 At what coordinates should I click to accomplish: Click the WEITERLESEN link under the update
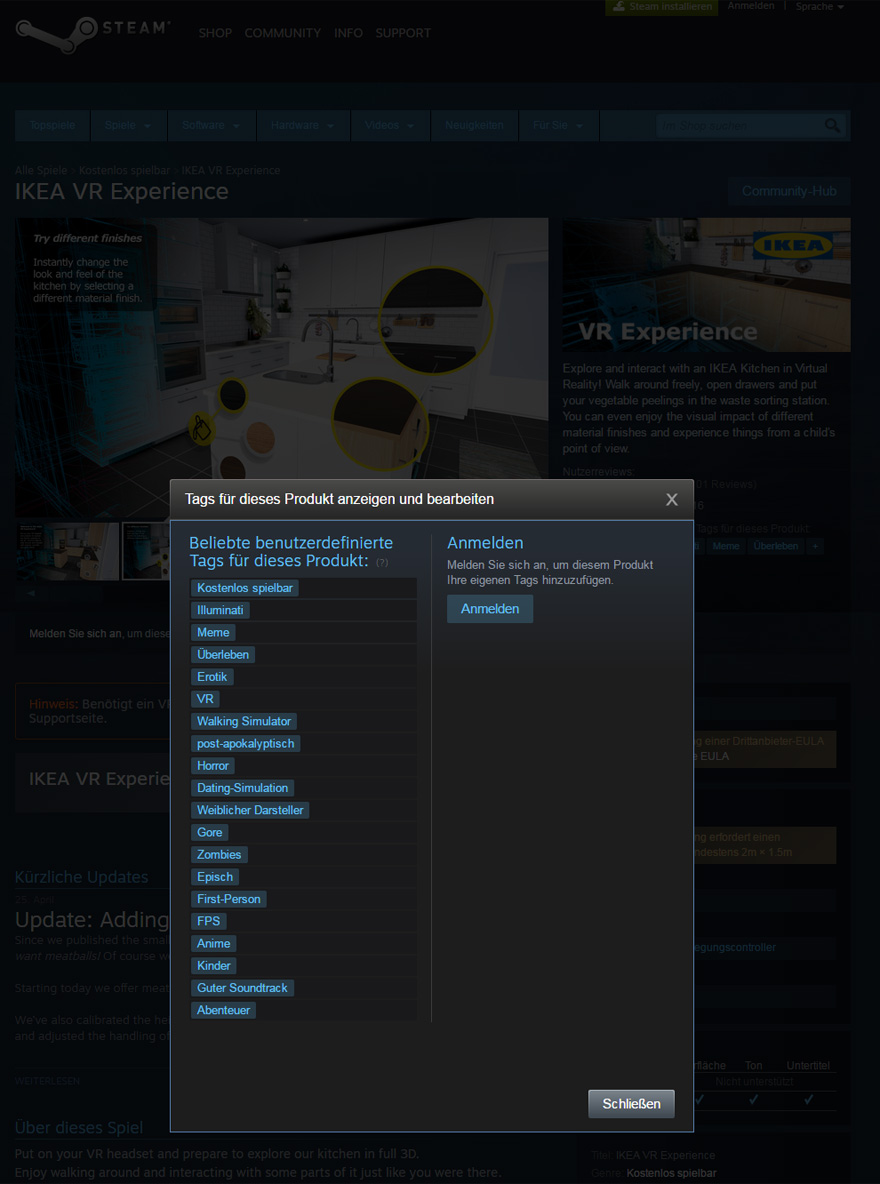[47, 1081]
